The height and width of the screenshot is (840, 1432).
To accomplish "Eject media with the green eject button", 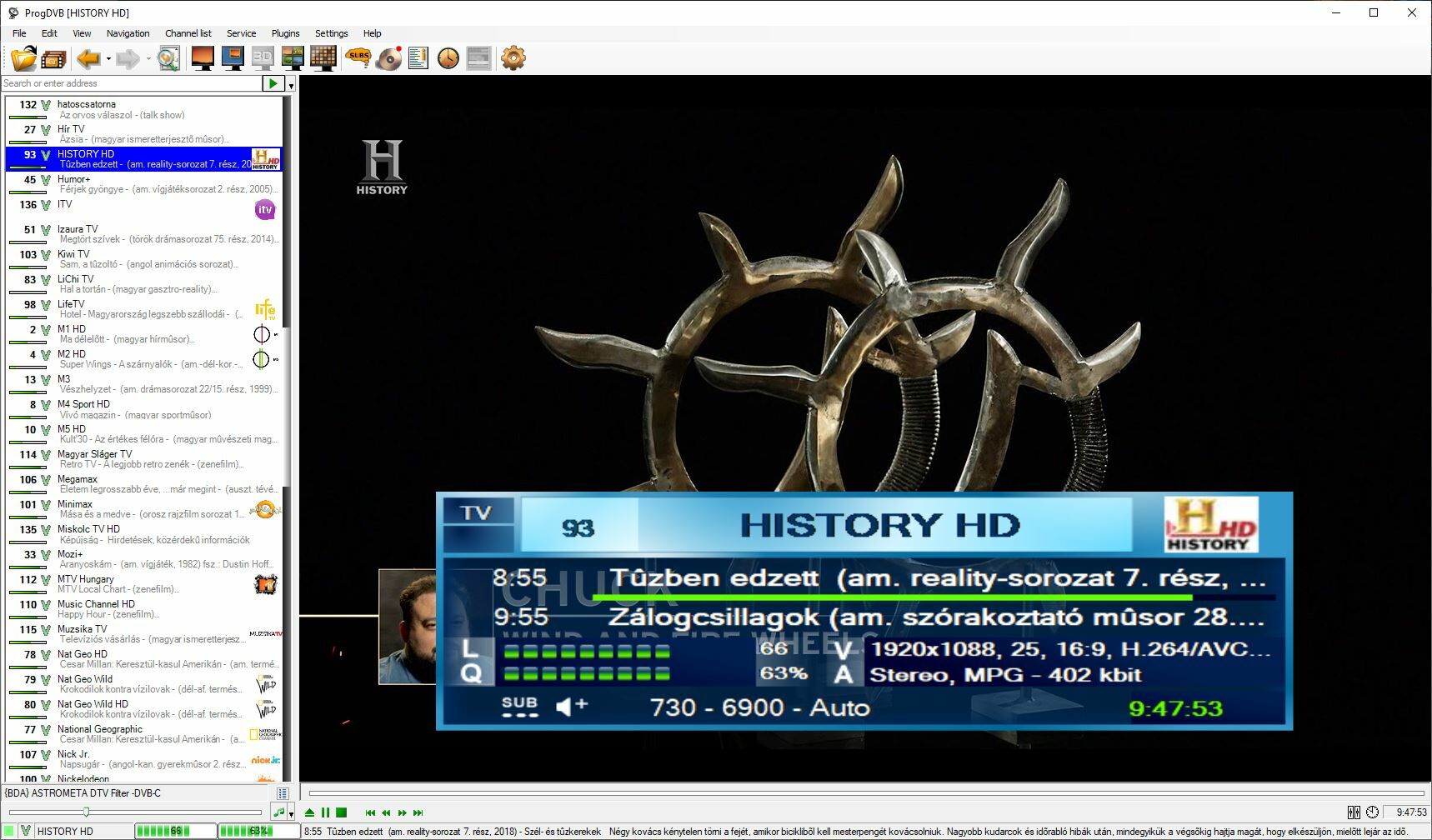I will 310,812.
